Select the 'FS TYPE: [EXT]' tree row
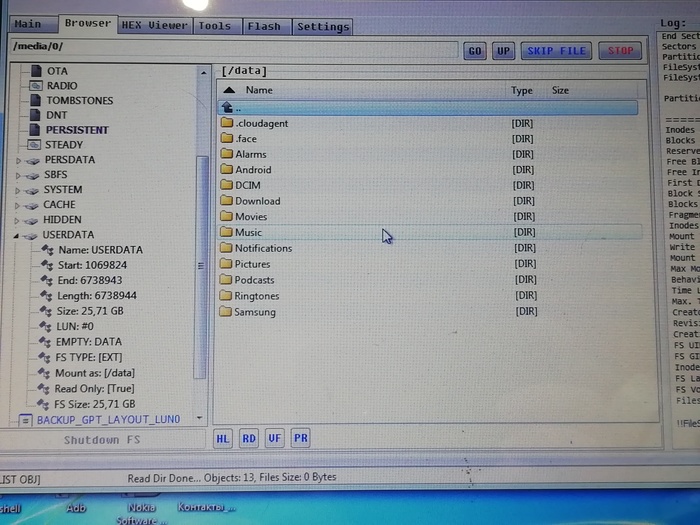 [88, 358]
